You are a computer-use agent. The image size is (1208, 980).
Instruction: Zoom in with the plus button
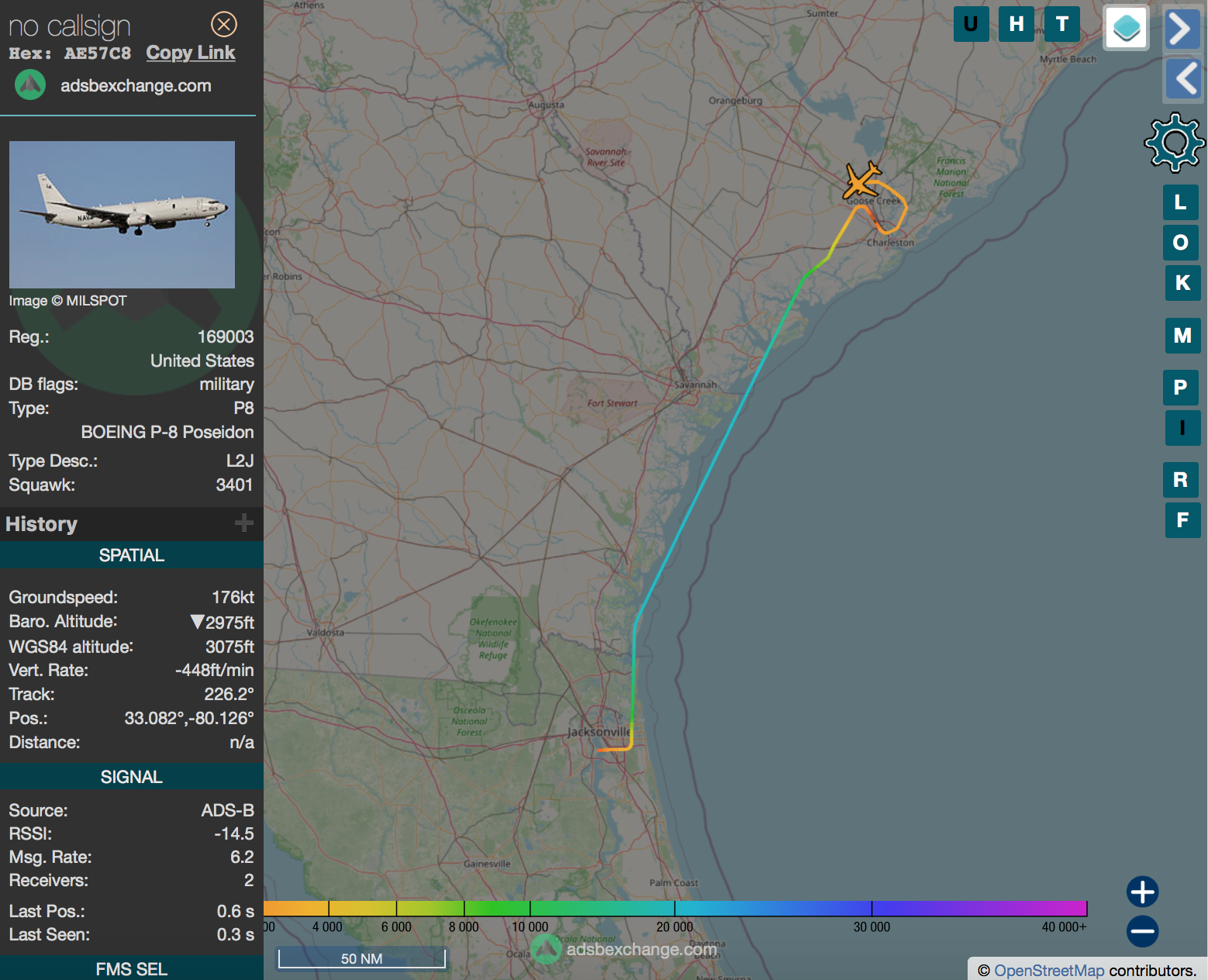point(1142,892)
